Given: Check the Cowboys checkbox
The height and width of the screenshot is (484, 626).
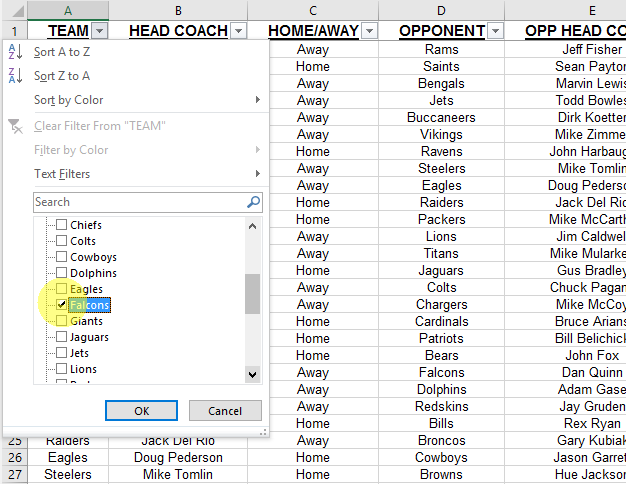Looking at the screenshot, I should tap(61, 257).
